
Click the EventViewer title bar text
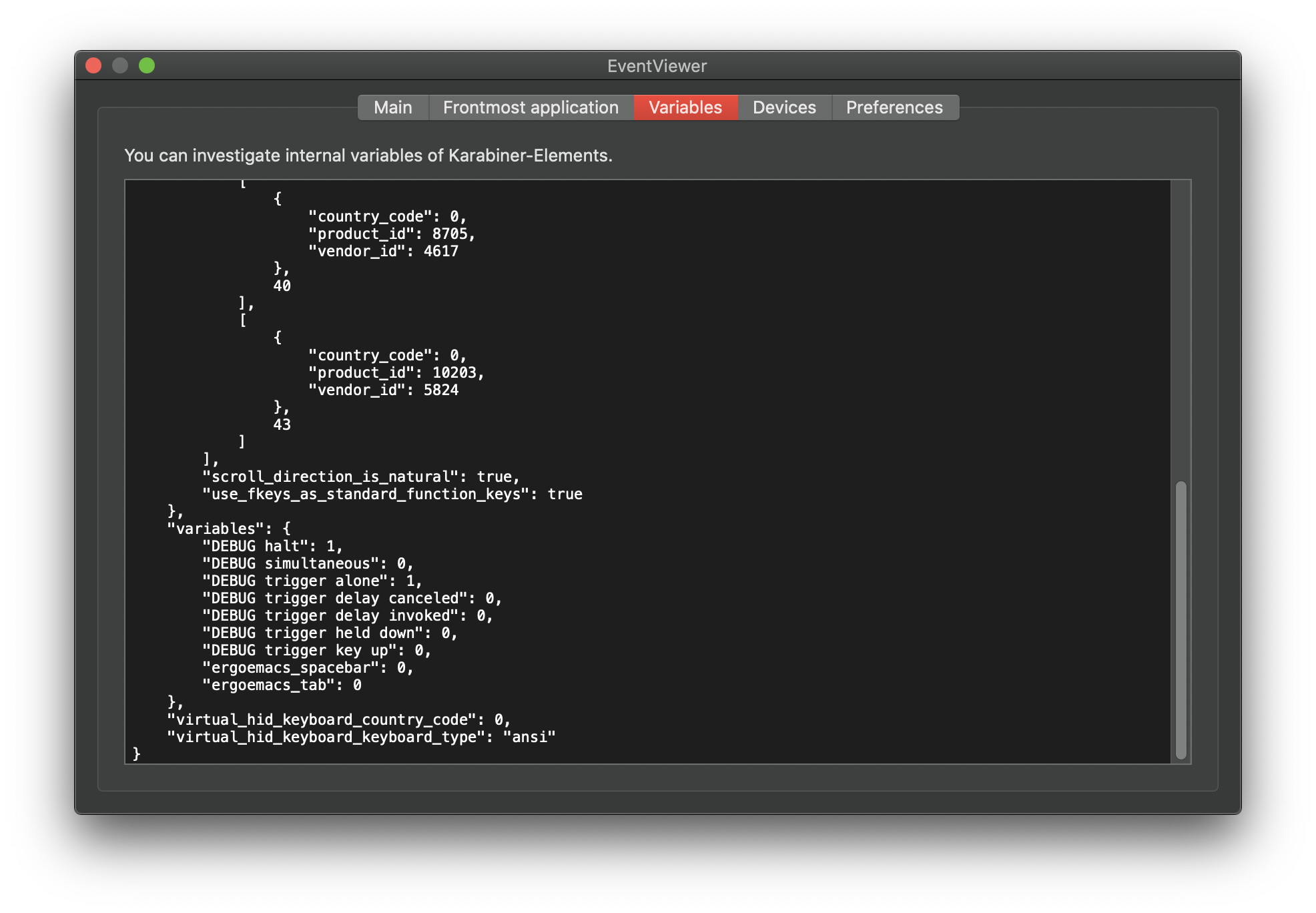click(x=657, y=66)
